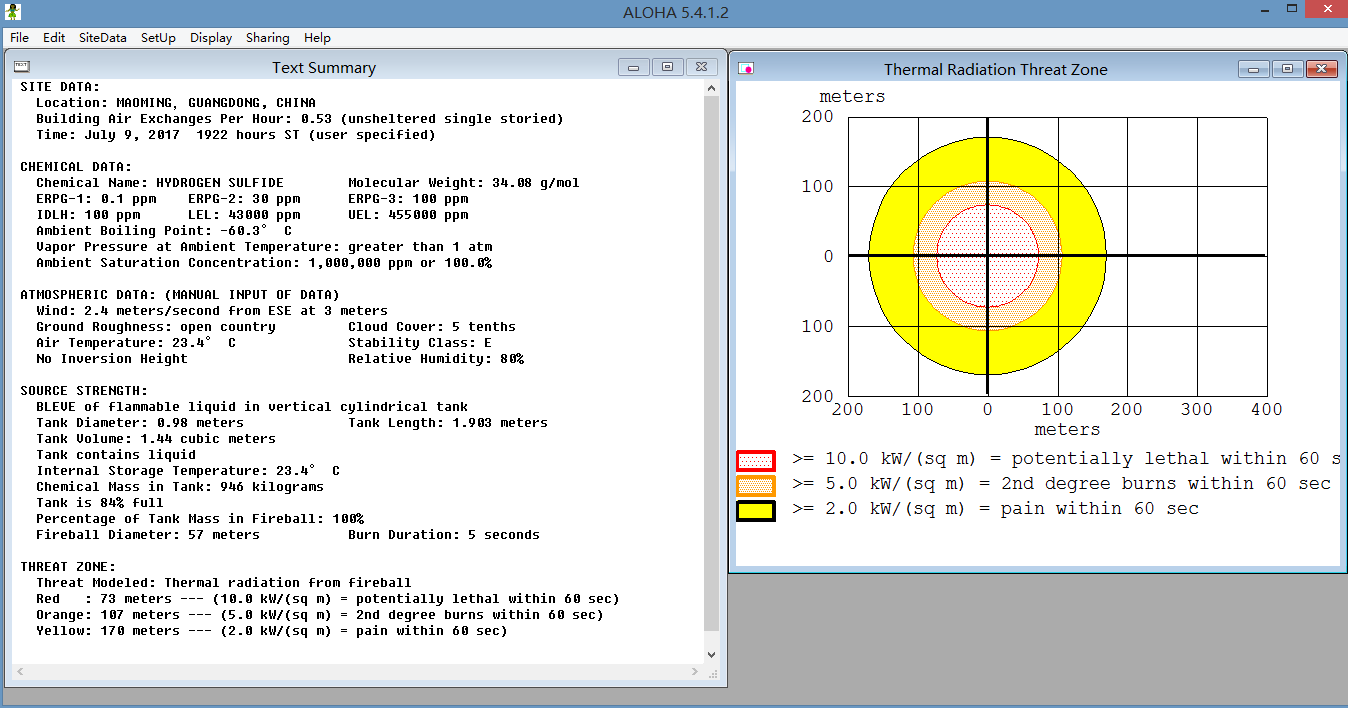This screenshot has height=708, width=1348.
Task: Click Tank Diameter: 0.98 meters text
Action: tap(140, 423)
